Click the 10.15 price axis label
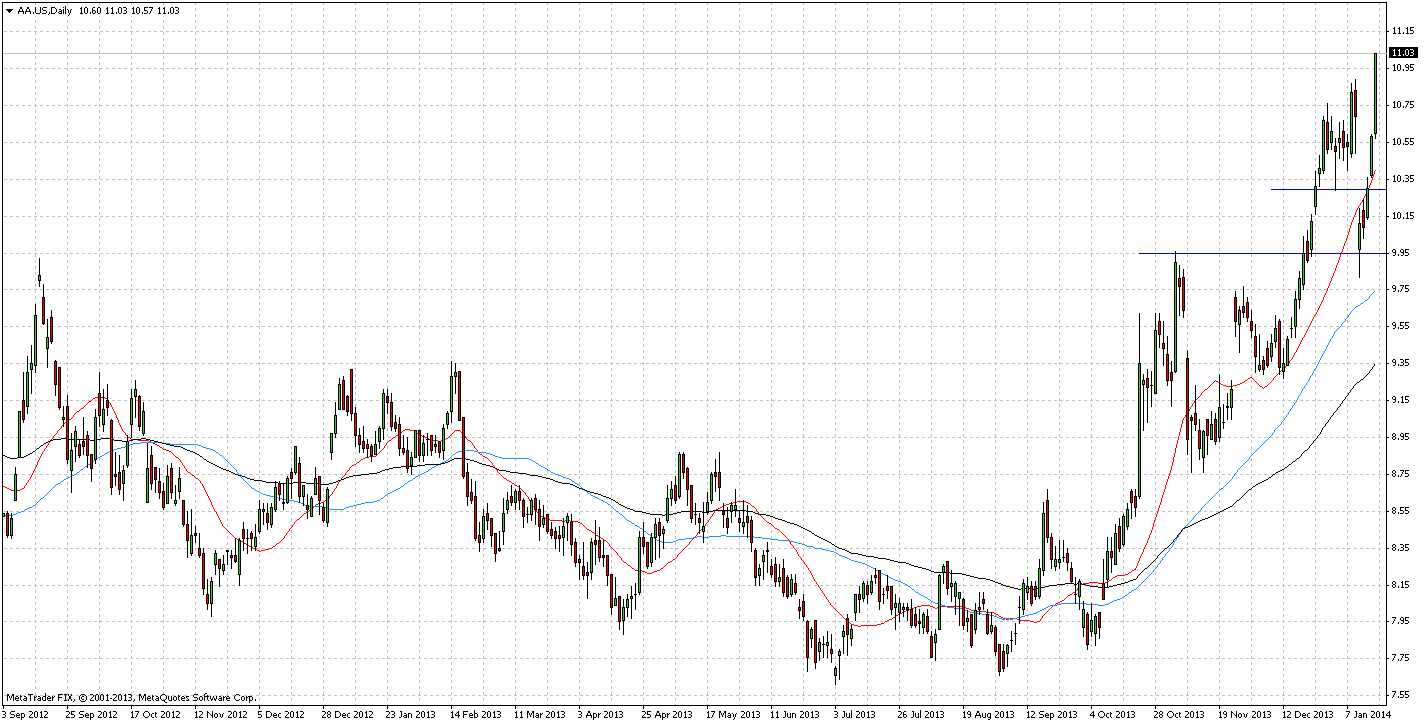Viewport: 1426px width, 723px height. tap(1403, 215)
